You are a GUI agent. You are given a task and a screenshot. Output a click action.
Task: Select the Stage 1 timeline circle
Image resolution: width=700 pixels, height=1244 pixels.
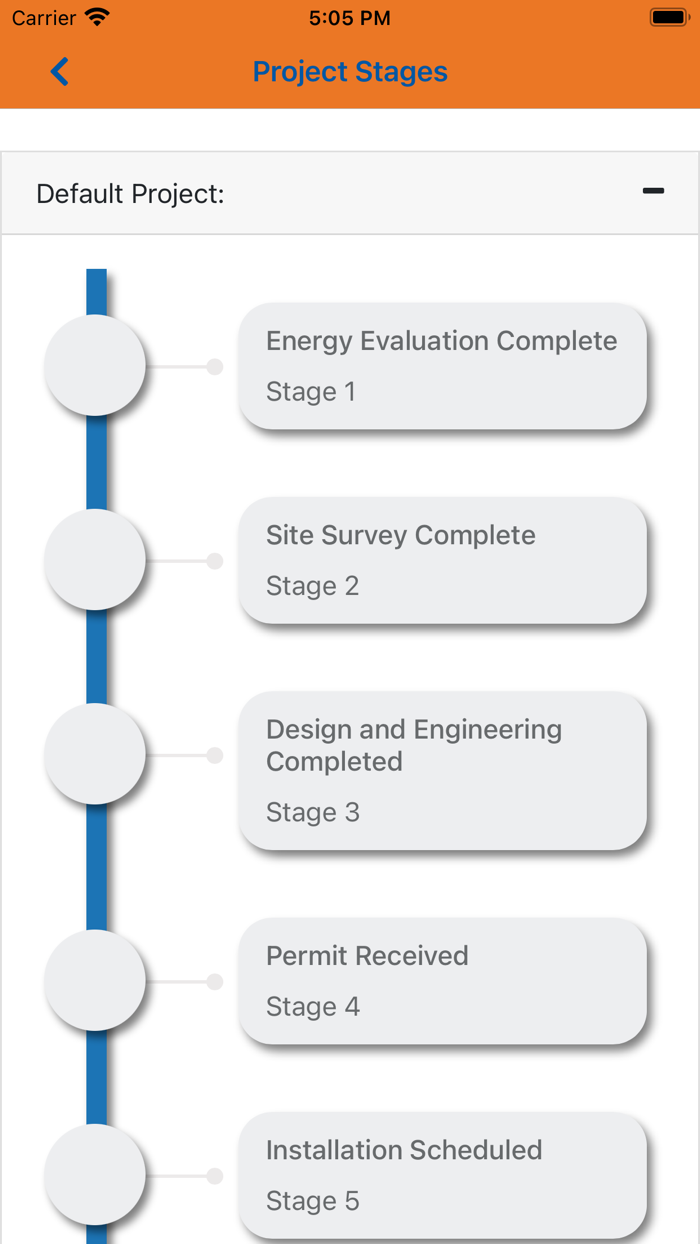[x=95, y=366]
